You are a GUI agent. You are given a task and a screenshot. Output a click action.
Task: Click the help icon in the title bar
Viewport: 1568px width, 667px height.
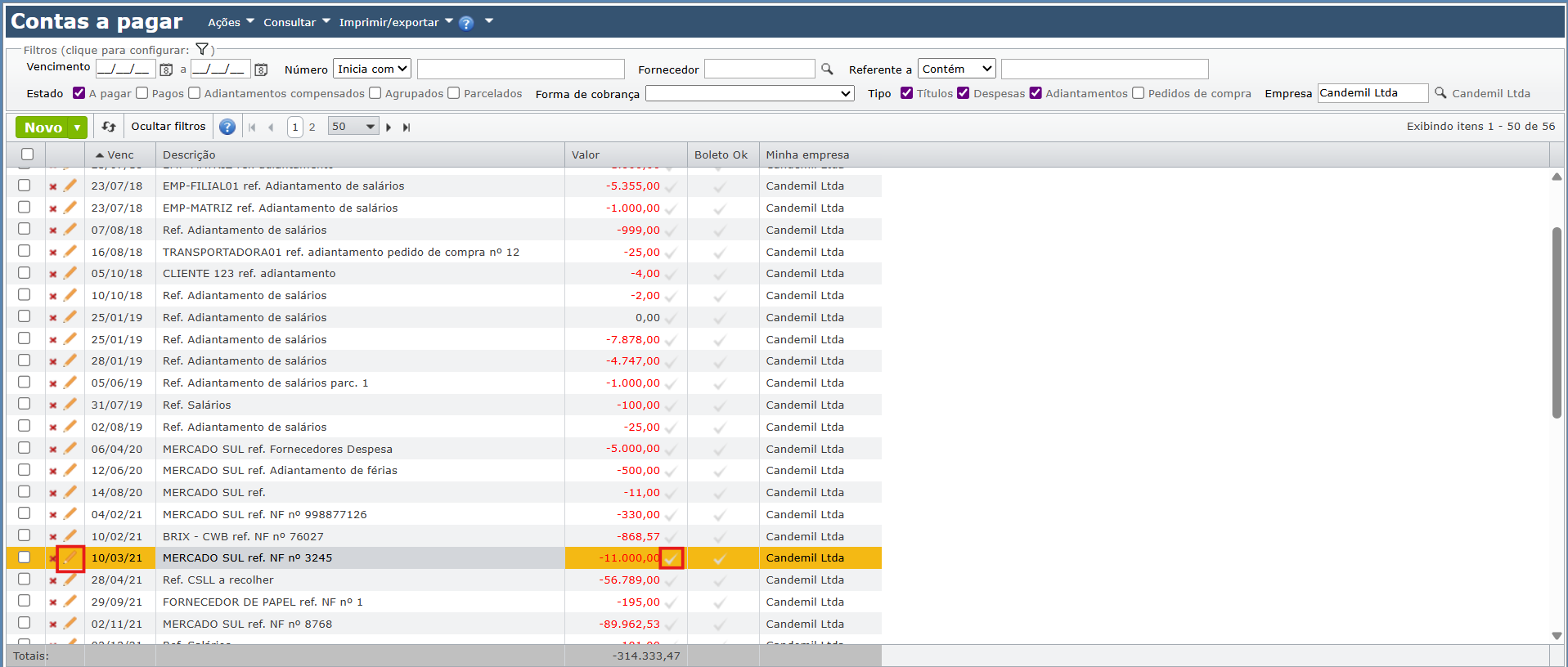pyautogui.click(x=466, y=23)
